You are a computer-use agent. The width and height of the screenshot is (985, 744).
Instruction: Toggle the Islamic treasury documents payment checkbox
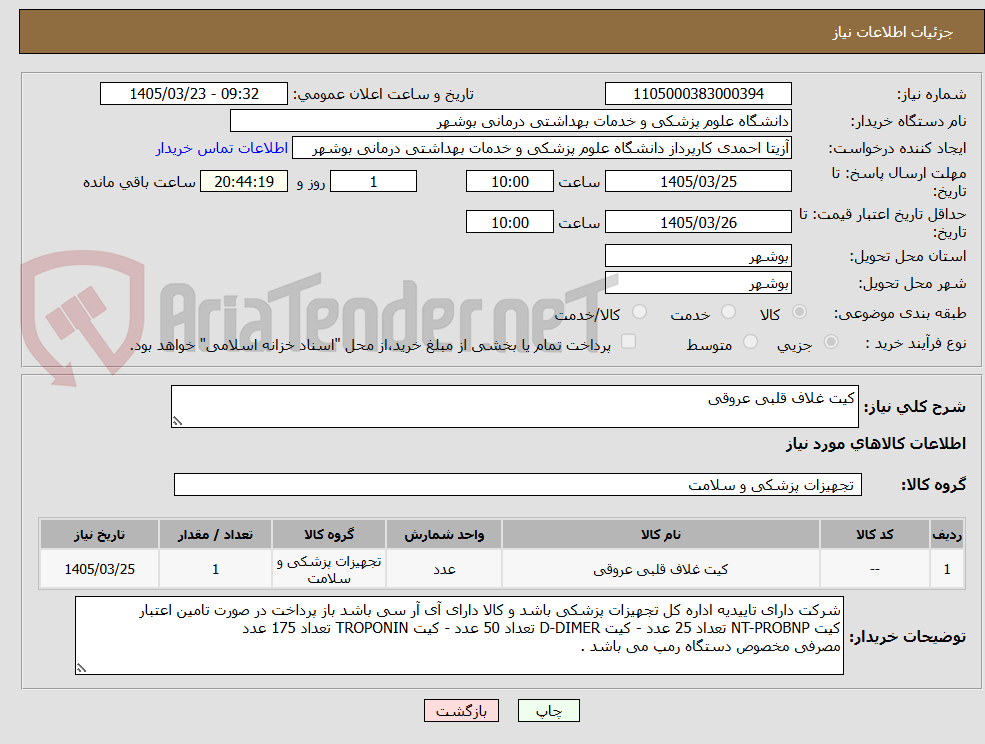pyautogui.click(x=628, y=341)
